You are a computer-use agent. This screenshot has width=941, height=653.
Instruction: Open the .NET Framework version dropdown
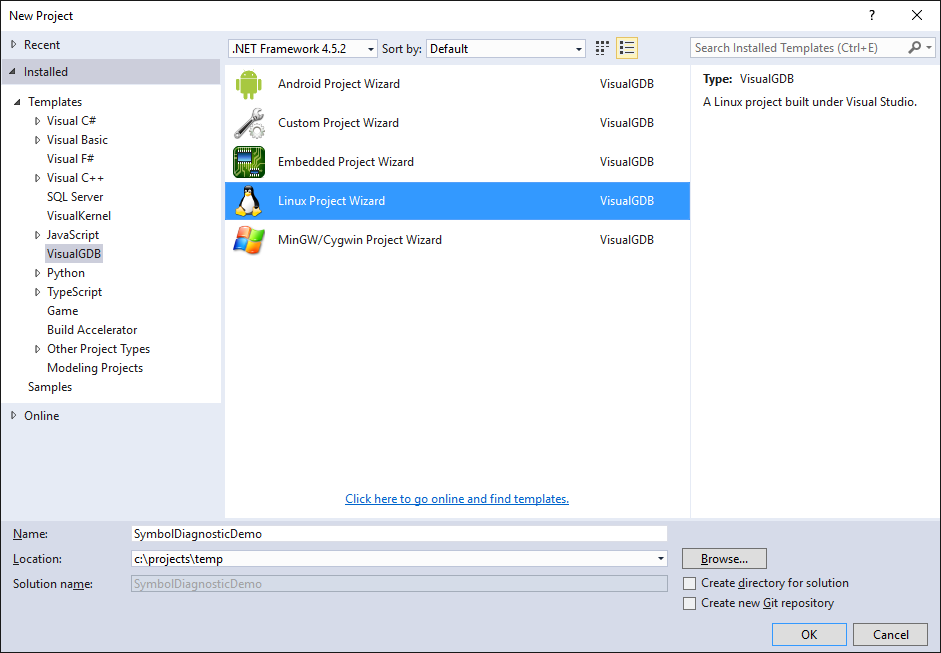click(x=302, y=49)
